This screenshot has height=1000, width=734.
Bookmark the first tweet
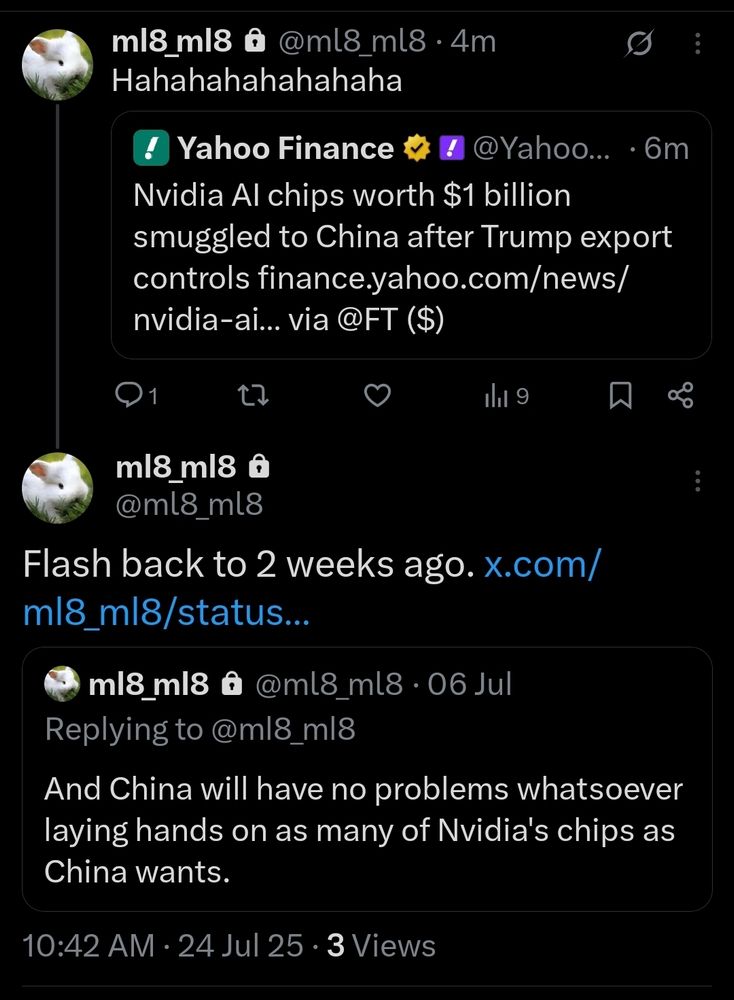[x=620, y=396]
